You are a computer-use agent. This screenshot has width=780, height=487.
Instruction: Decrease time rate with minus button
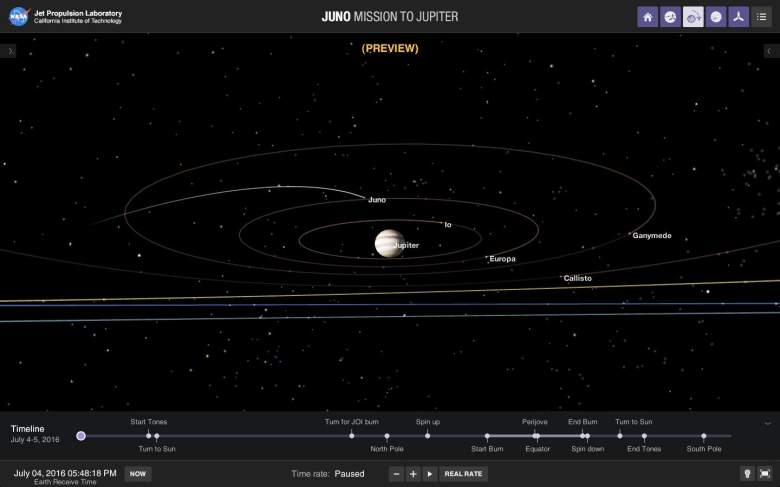[x=397, y=474]
